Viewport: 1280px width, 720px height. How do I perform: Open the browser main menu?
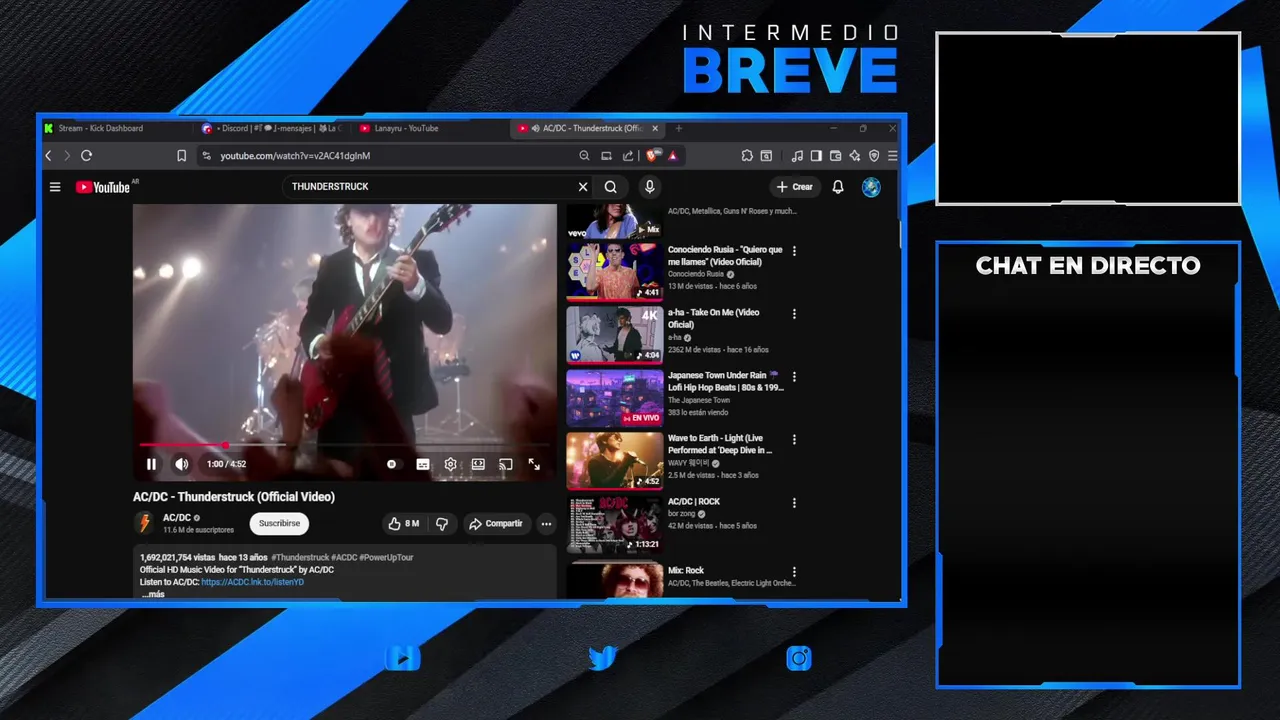click(x=892, y=156)
